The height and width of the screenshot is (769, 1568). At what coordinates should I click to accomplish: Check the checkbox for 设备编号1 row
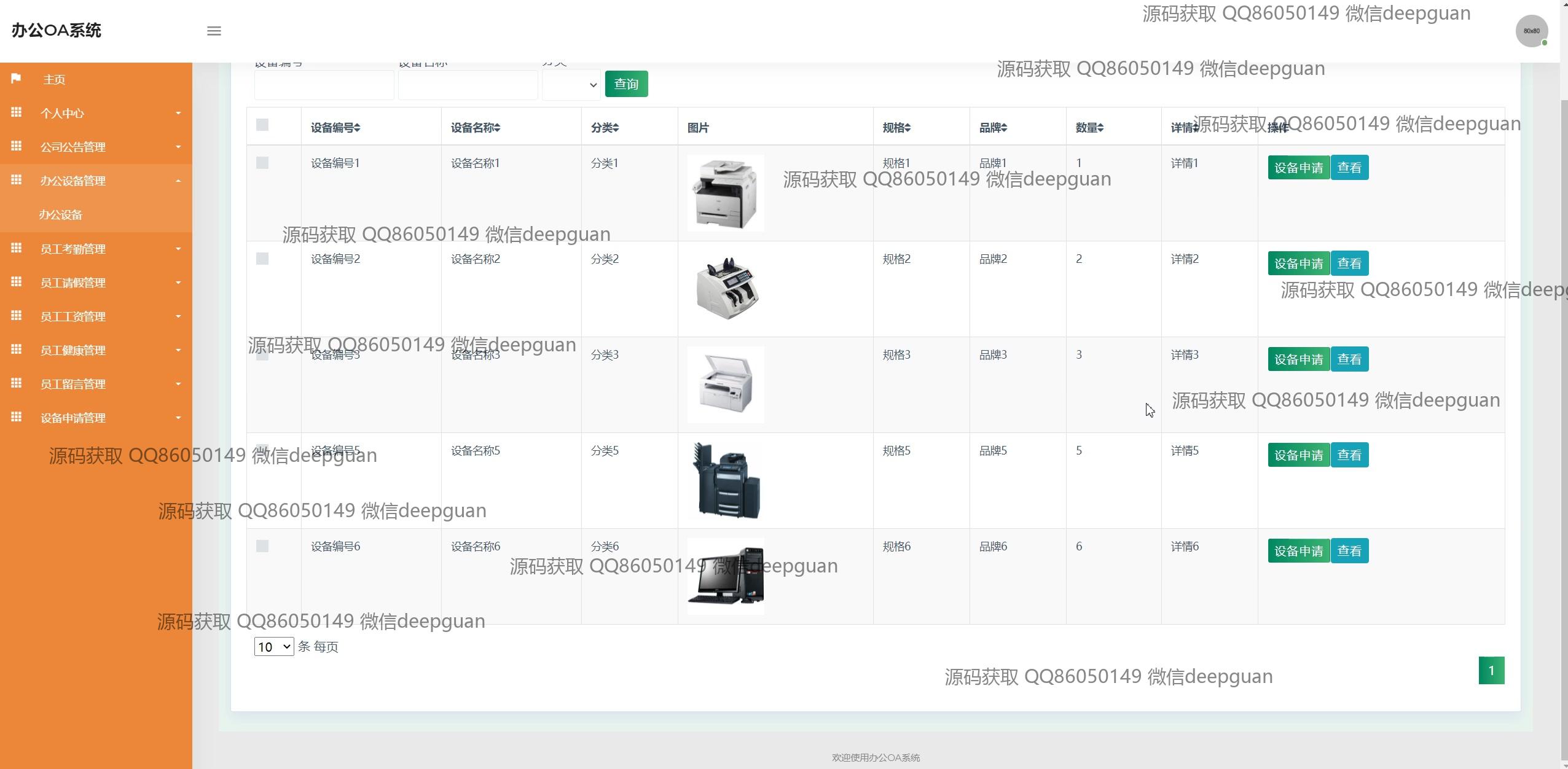click(262, 163)
